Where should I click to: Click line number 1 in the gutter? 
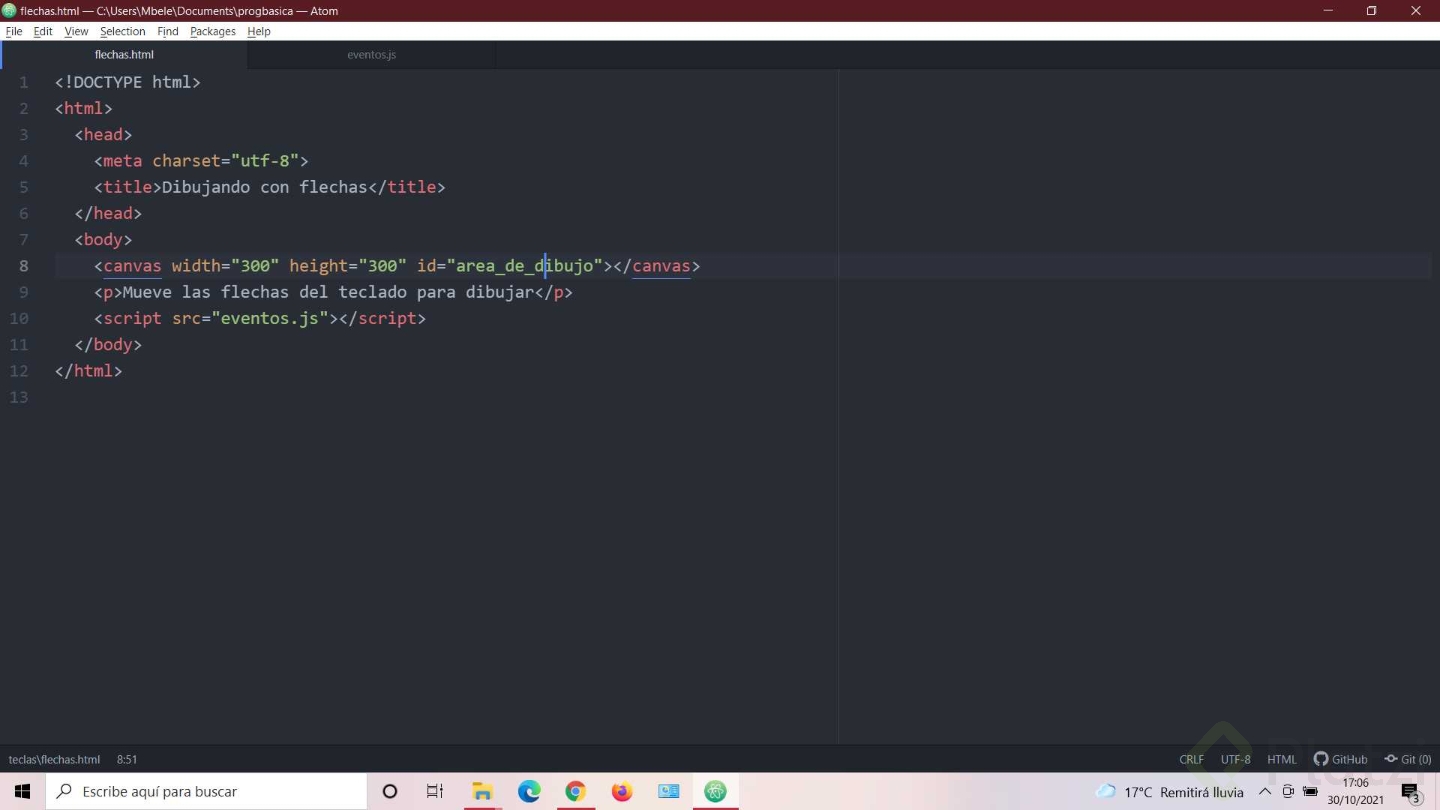pos(24,82)
